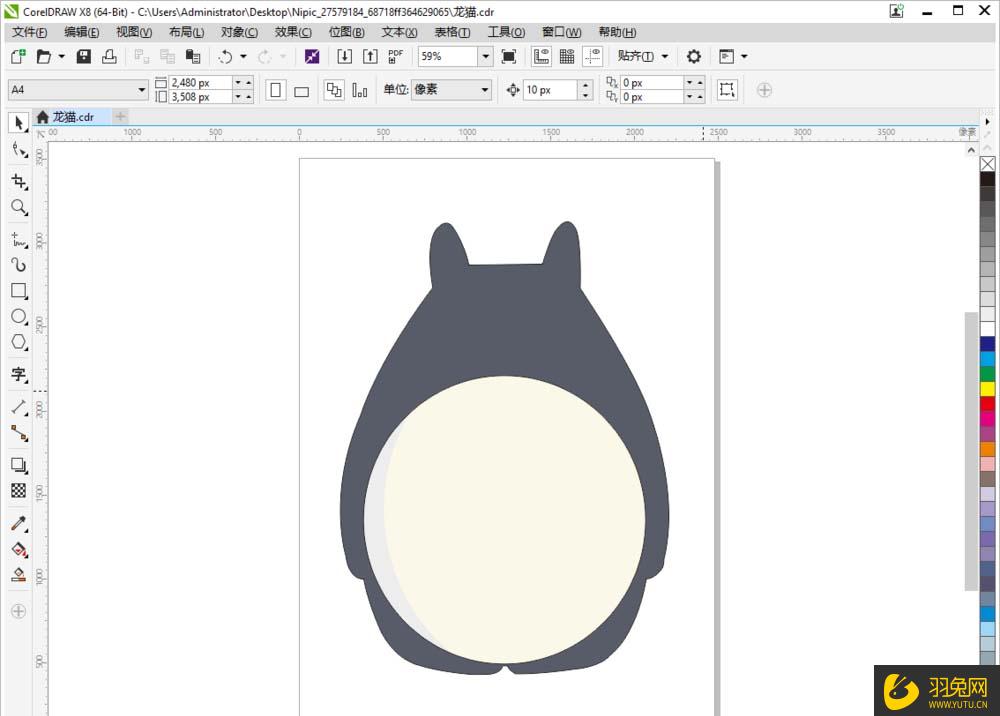The image size is (1000, 716).
Task: Pick the red palette swatch
Action: pyautogui.click(x=987, y=404)
